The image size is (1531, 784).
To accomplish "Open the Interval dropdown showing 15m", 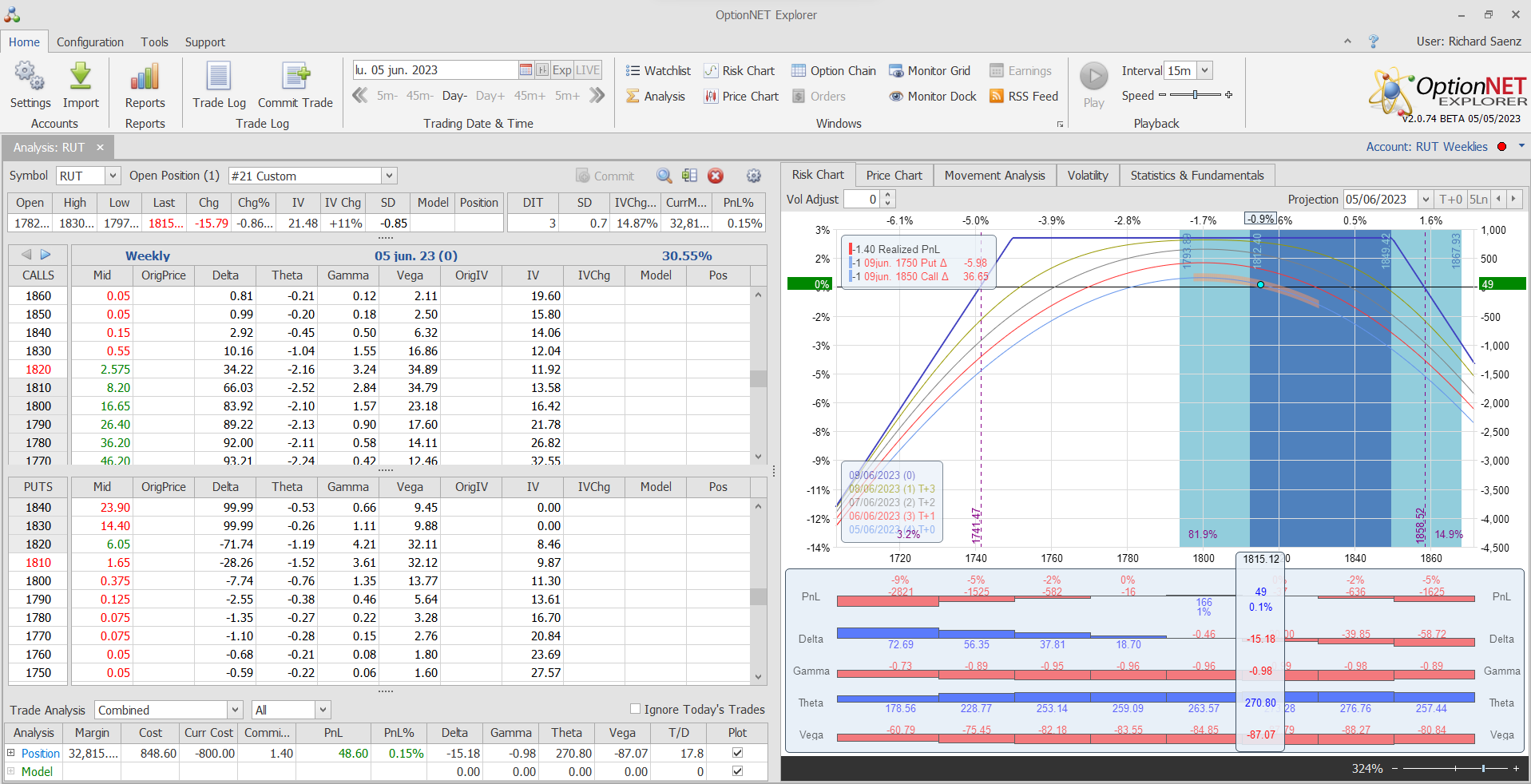I will [1203, 70].
